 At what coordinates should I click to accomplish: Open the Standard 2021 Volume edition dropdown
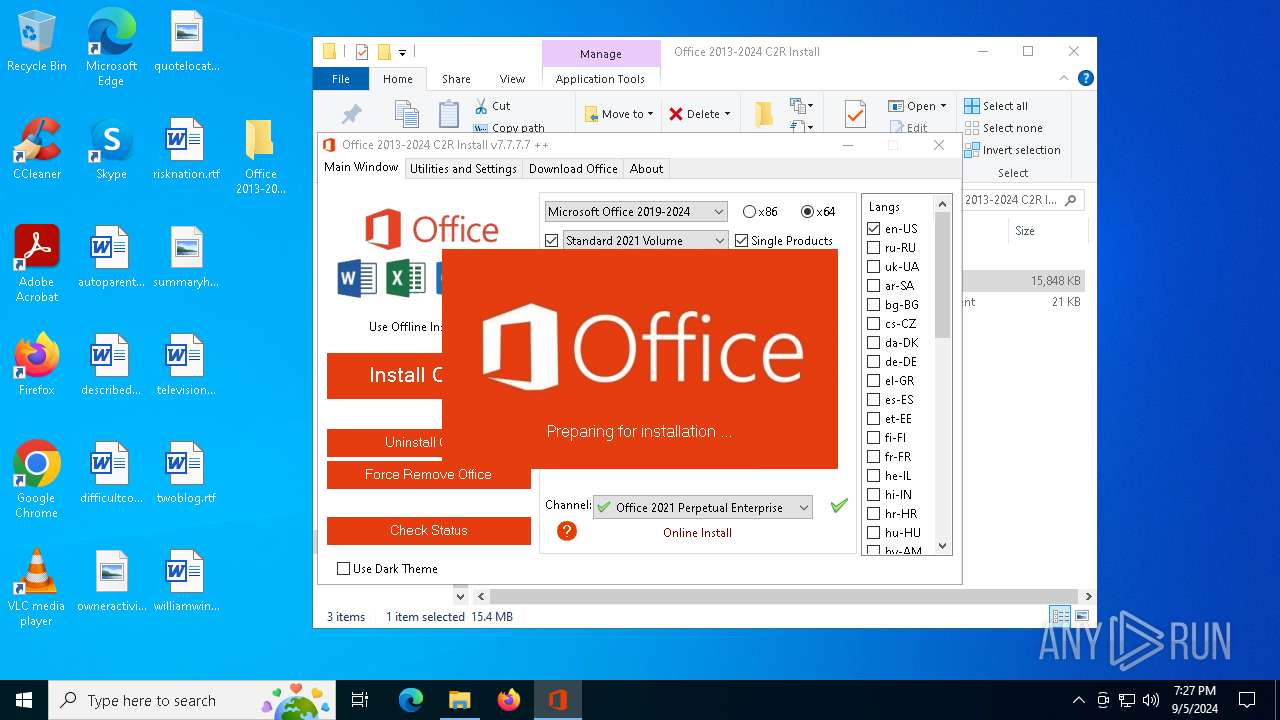(645, 241)
